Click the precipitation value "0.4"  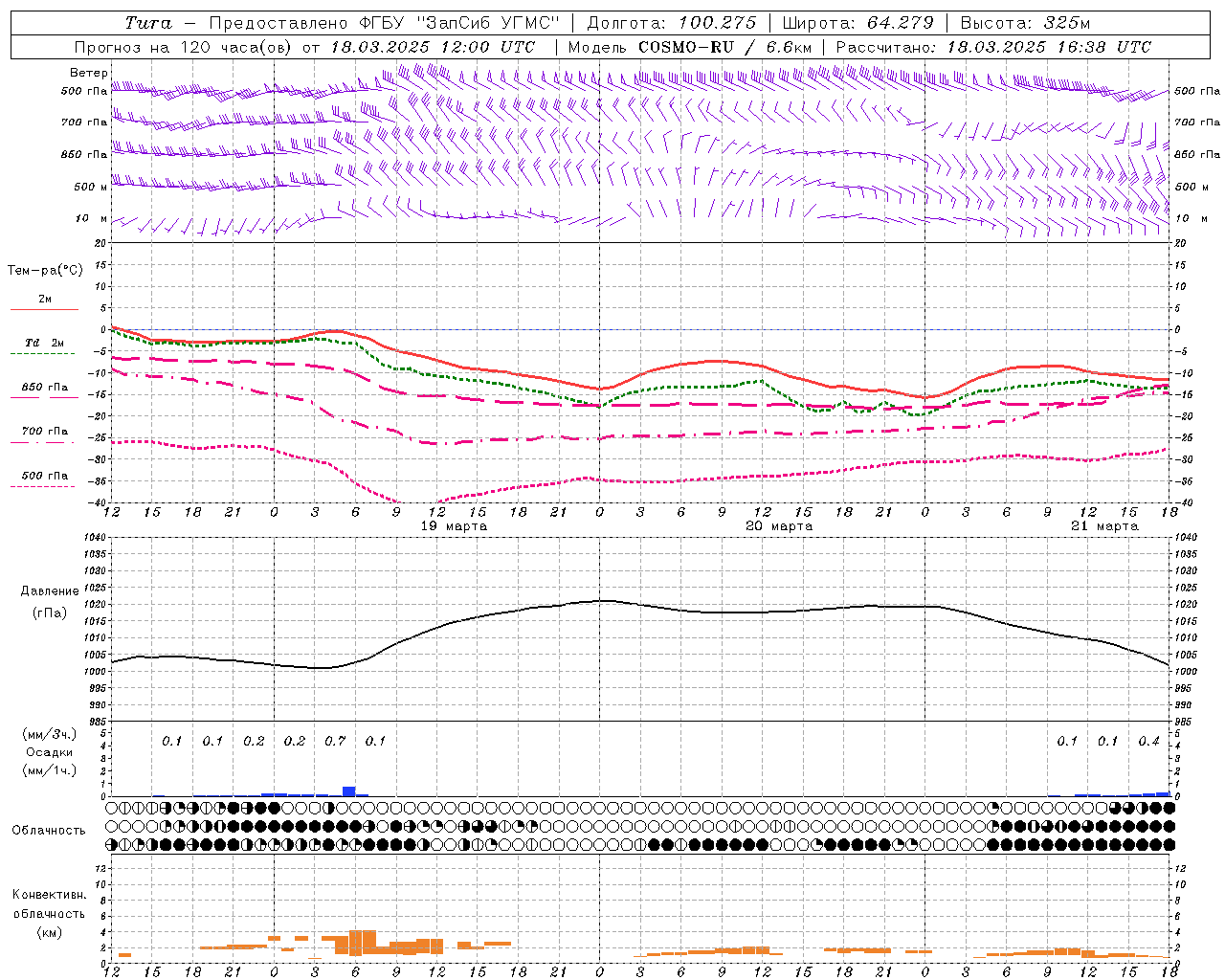click(x=1148, y=741)
